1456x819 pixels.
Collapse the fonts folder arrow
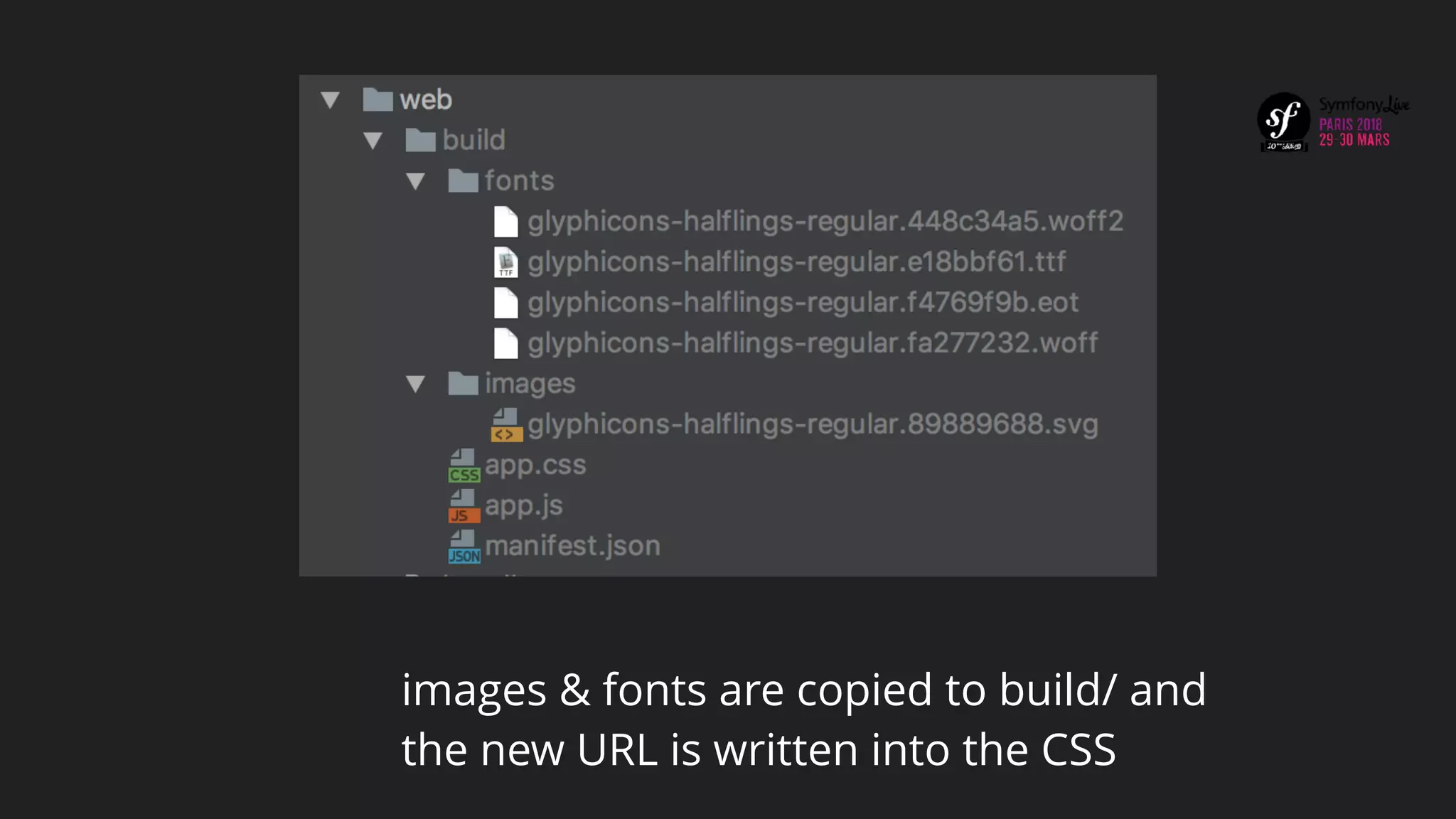pos(415,181)
